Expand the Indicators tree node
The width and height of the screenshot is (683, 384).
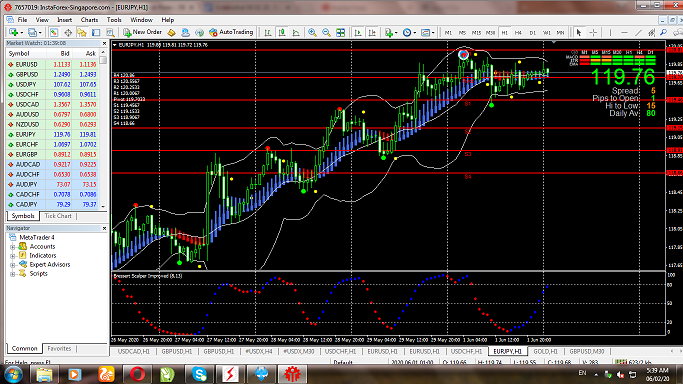click(12, 256)
